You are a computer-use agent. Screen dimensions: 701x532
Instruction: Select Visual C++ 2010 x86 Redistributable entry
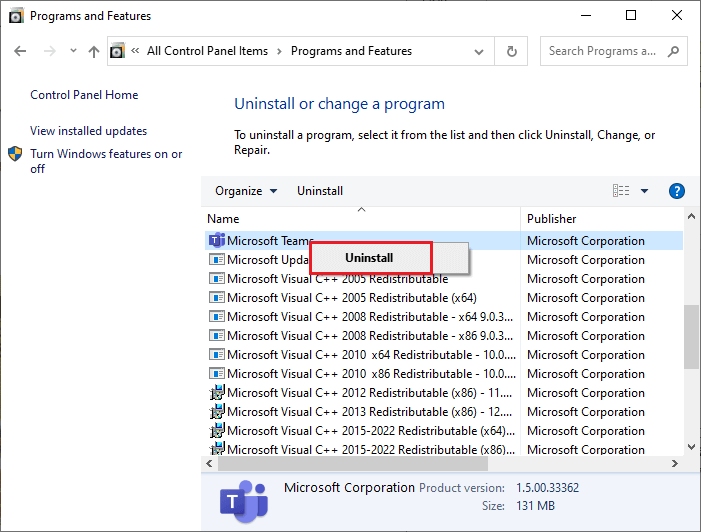[371, 374]
